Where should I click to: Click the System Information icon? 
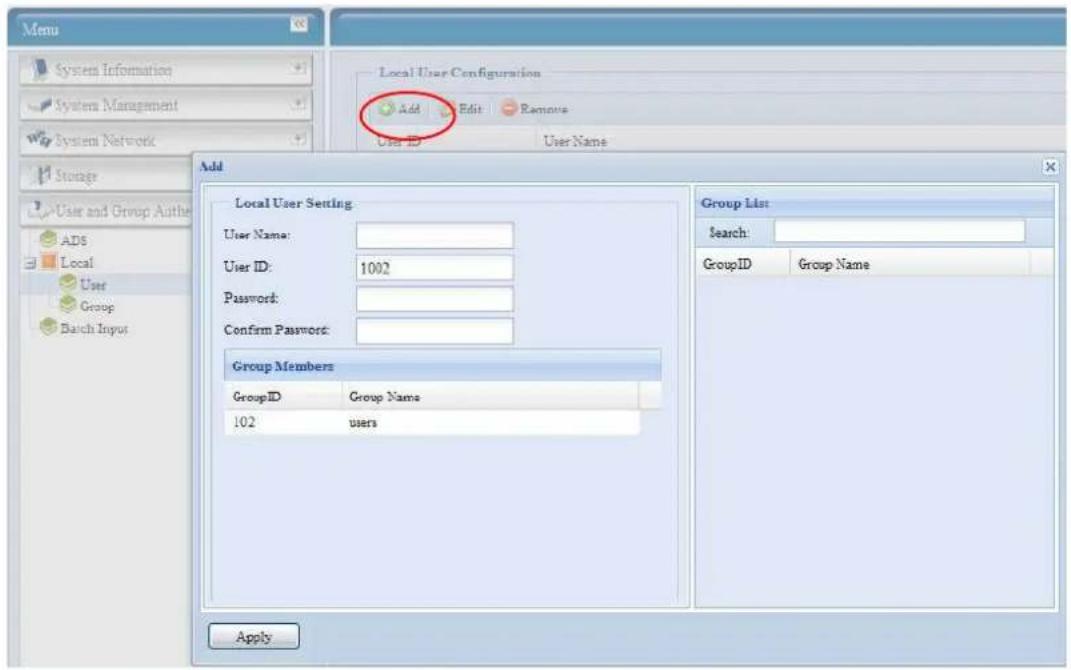pos(40,69)
